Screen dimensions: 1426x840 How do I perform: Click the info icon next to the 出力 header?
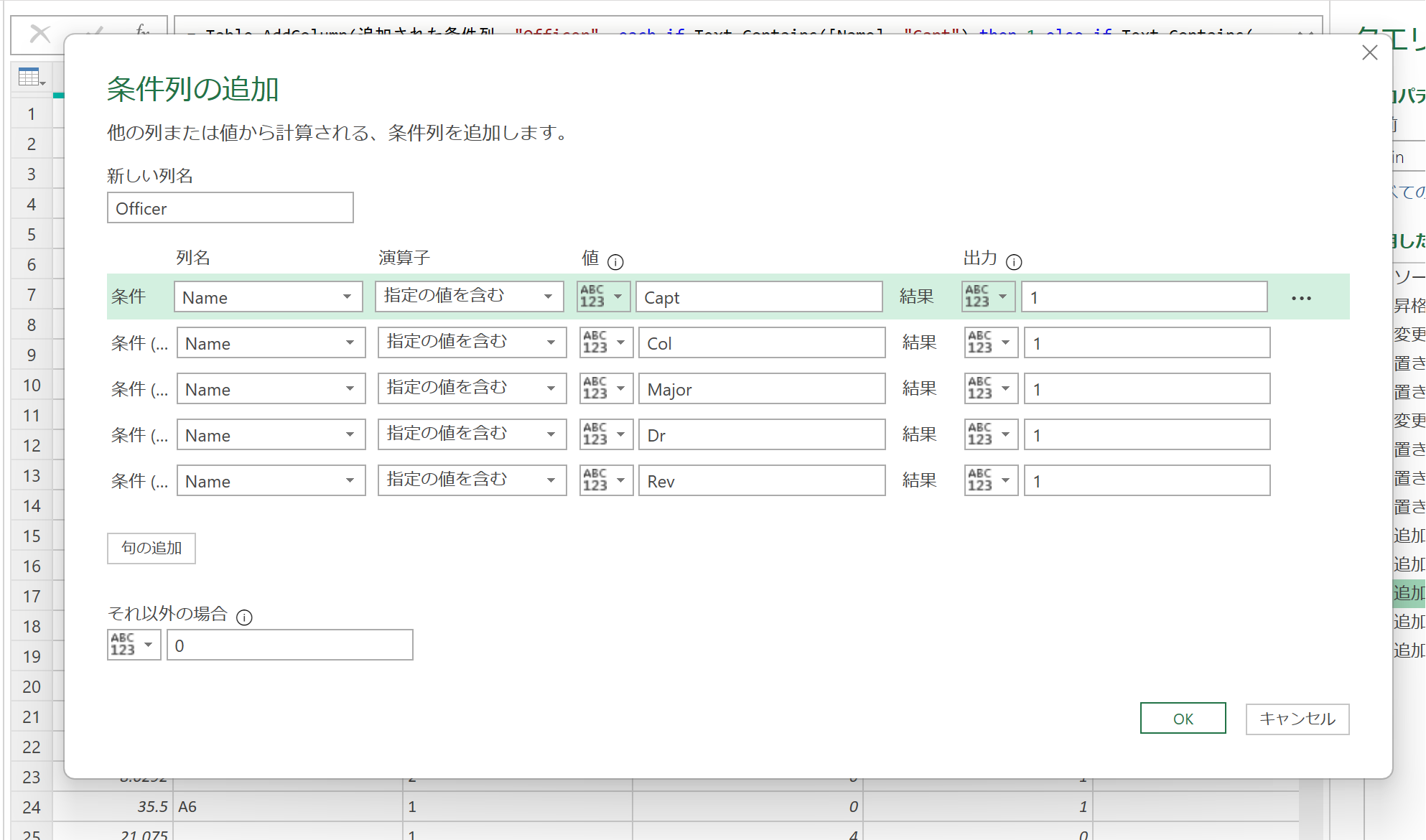tap(1015, 262)
